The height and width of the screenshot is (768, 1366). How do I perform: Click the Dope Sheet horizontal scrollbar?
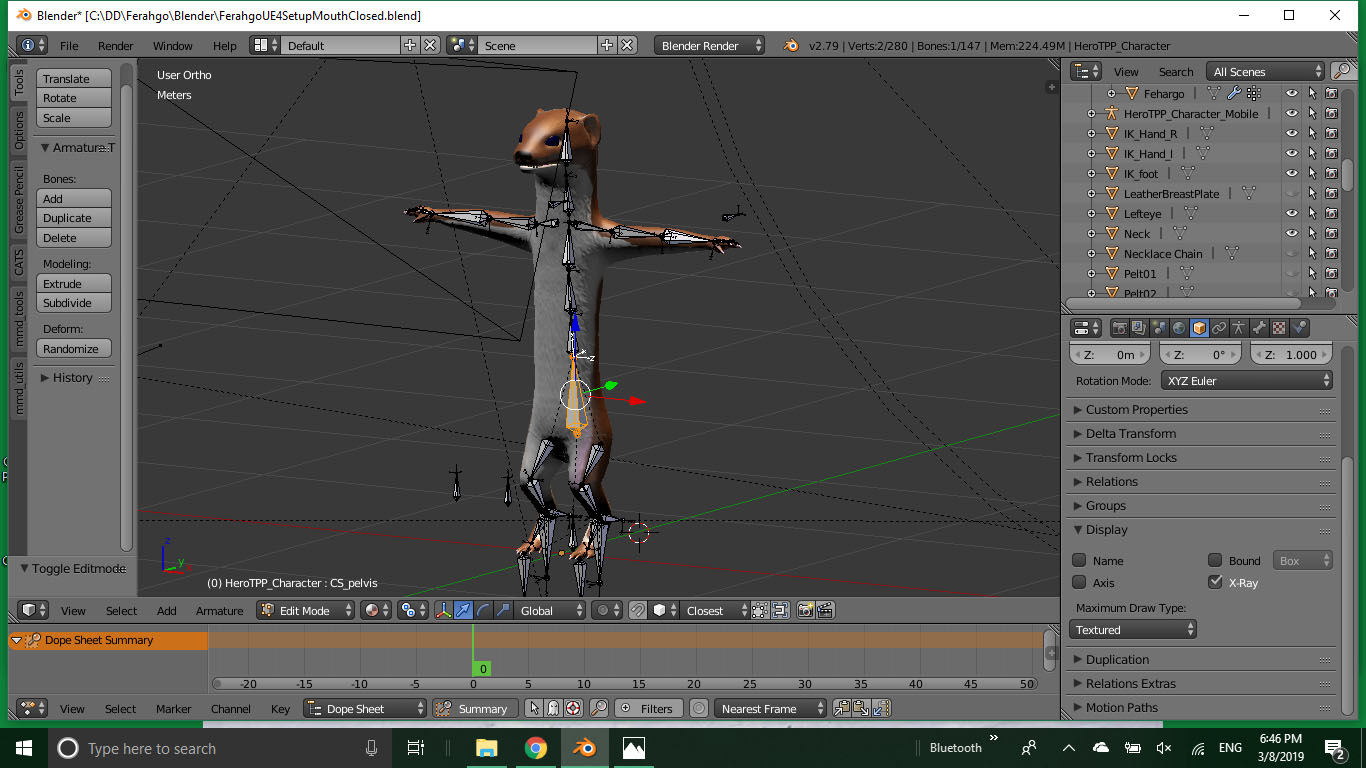[x=624, y=684]
